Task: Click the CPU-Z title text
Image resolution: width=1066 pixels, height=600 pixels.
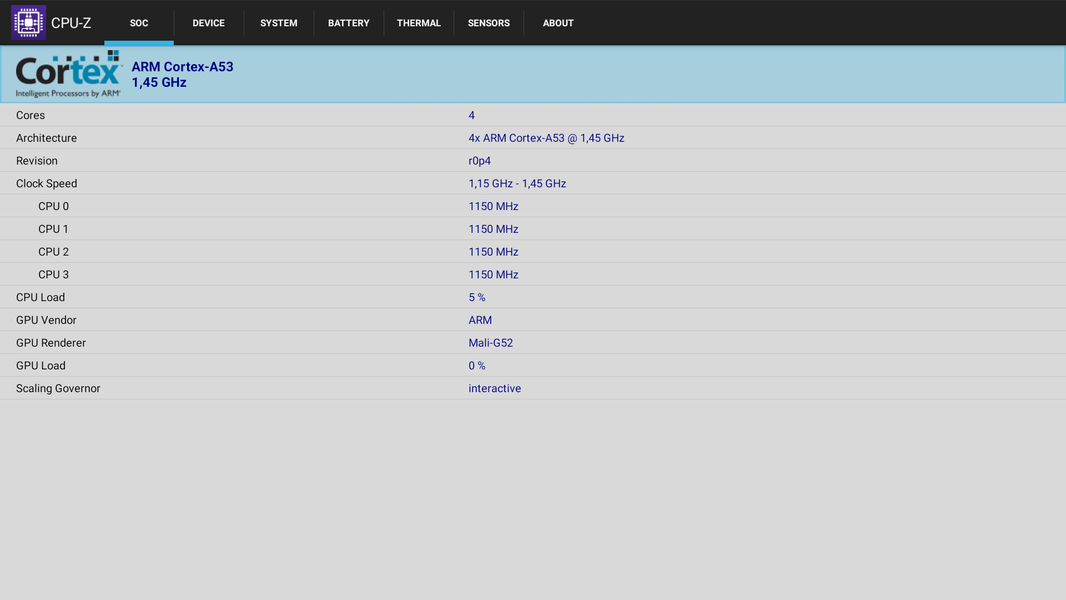Action: pyautogui.click(x=71, y=23)
